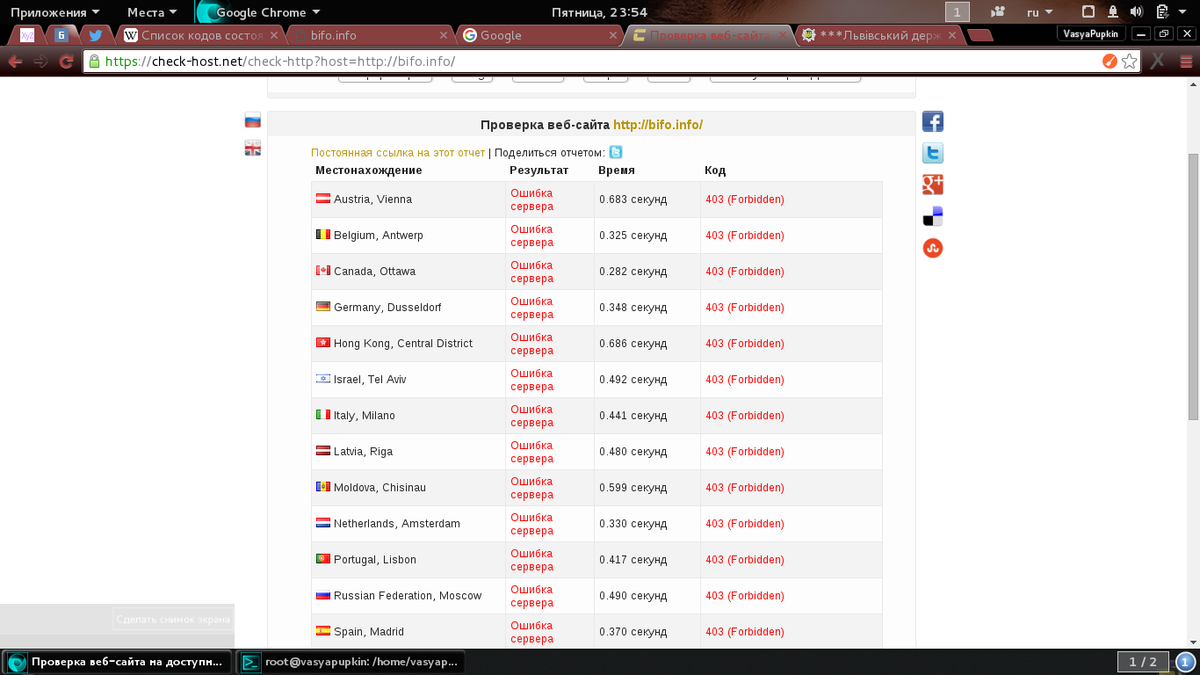Switch to the VK pinned tab

click(x=61, y=35)
